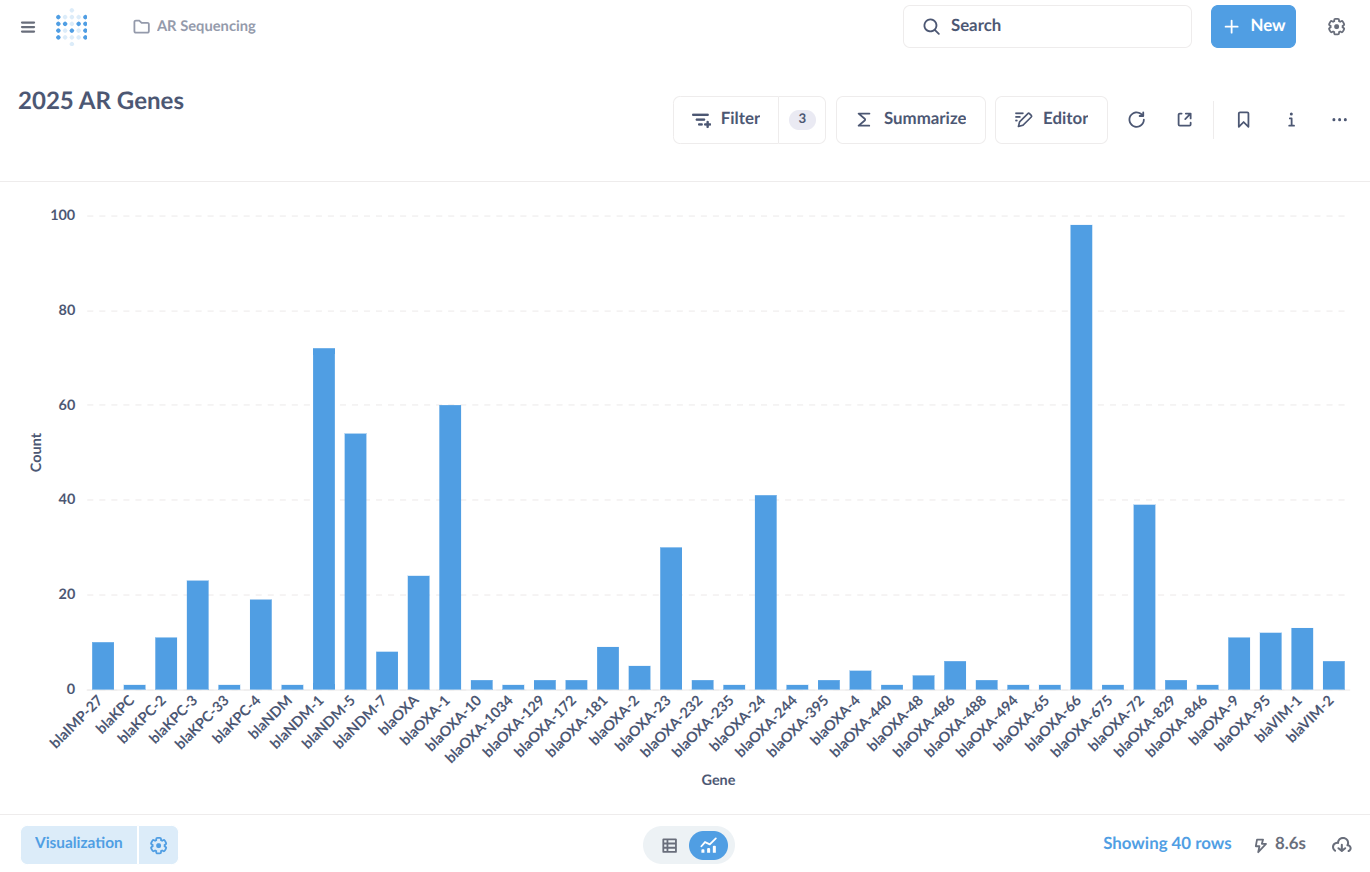Refresh the question results

click(1136, 120)
